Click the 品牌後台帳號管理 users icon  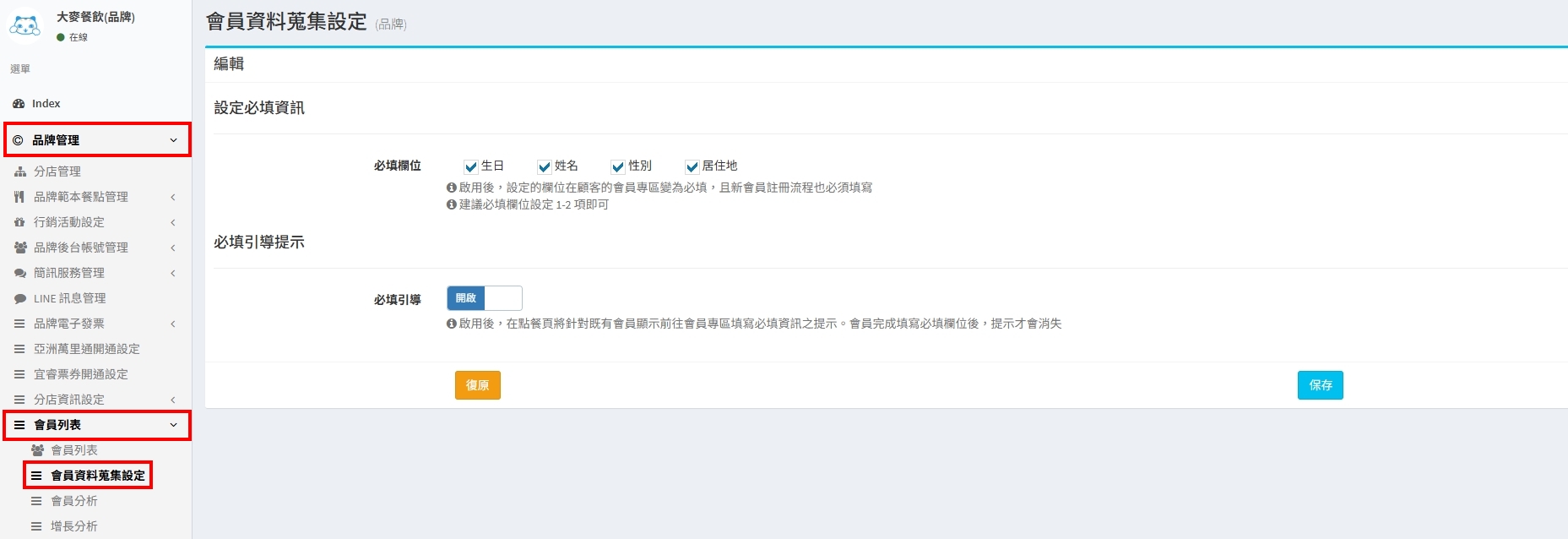(20, 248)
